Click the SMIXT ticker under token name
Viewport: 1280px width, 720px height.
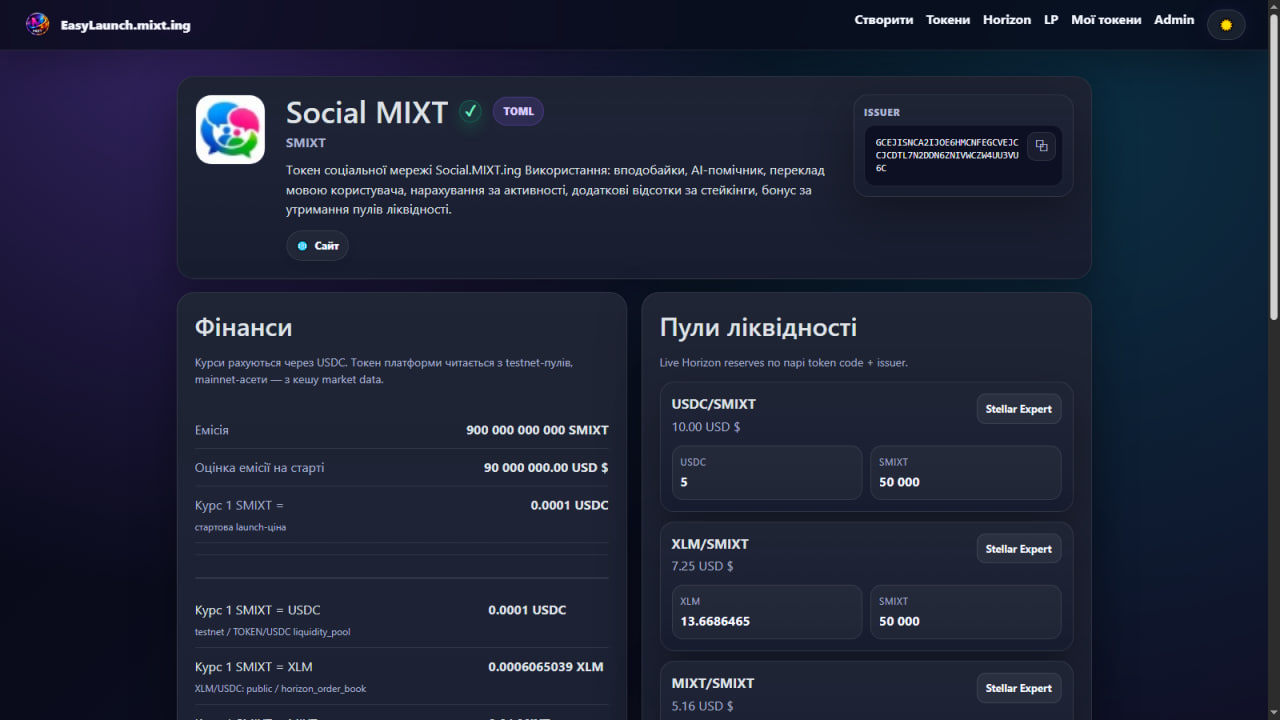coord(306,143)
